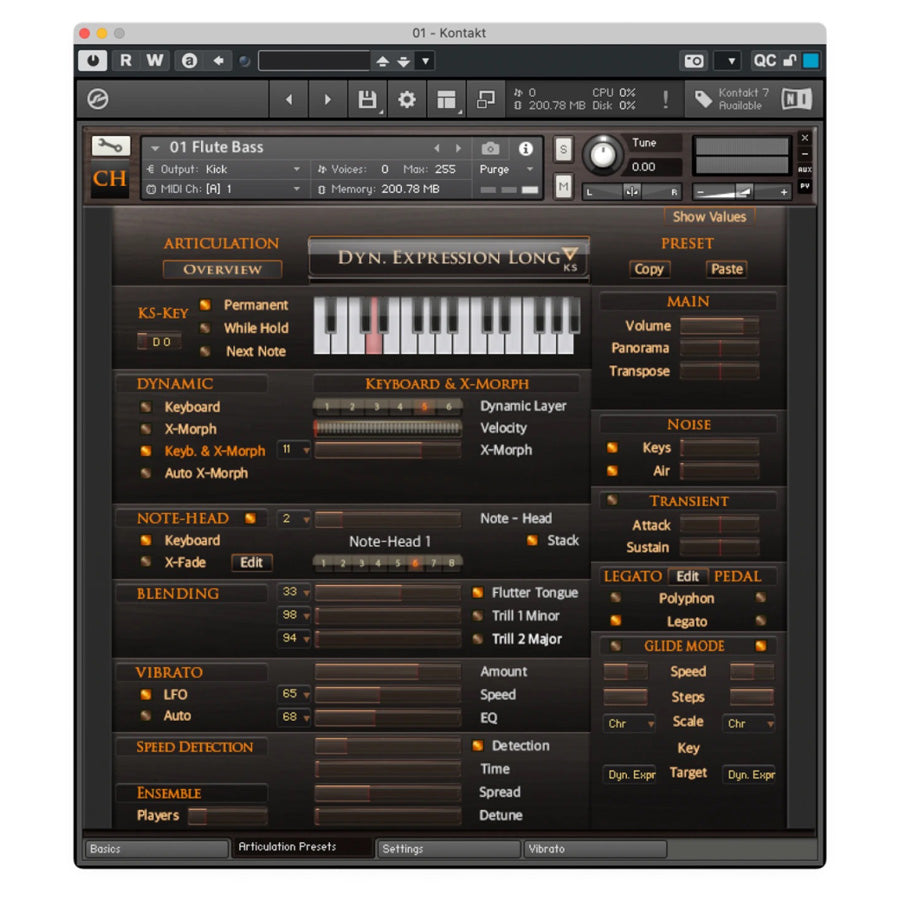Open vibrato Speed value 65 dropdown
This screenshot has width=900, height=900.
[x=294, y=694]
